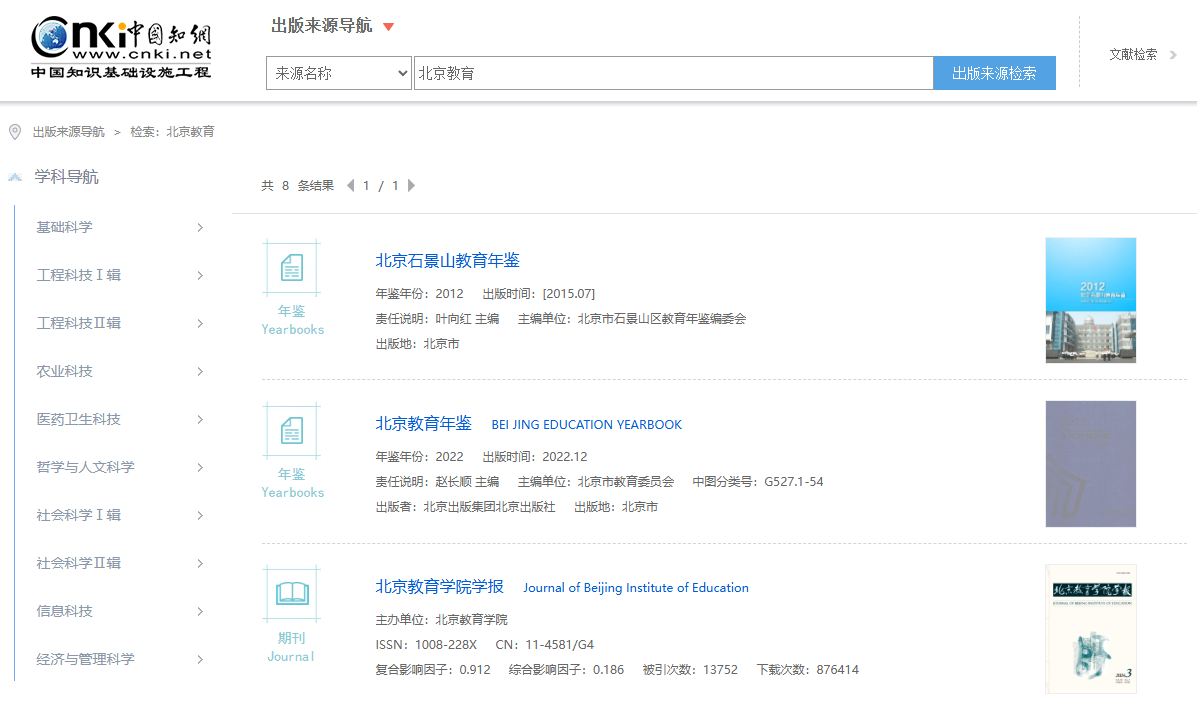This screenshot has height=702, width=1197.
Task: Expand the 基础科学 chevron
Action: (200, 227)
